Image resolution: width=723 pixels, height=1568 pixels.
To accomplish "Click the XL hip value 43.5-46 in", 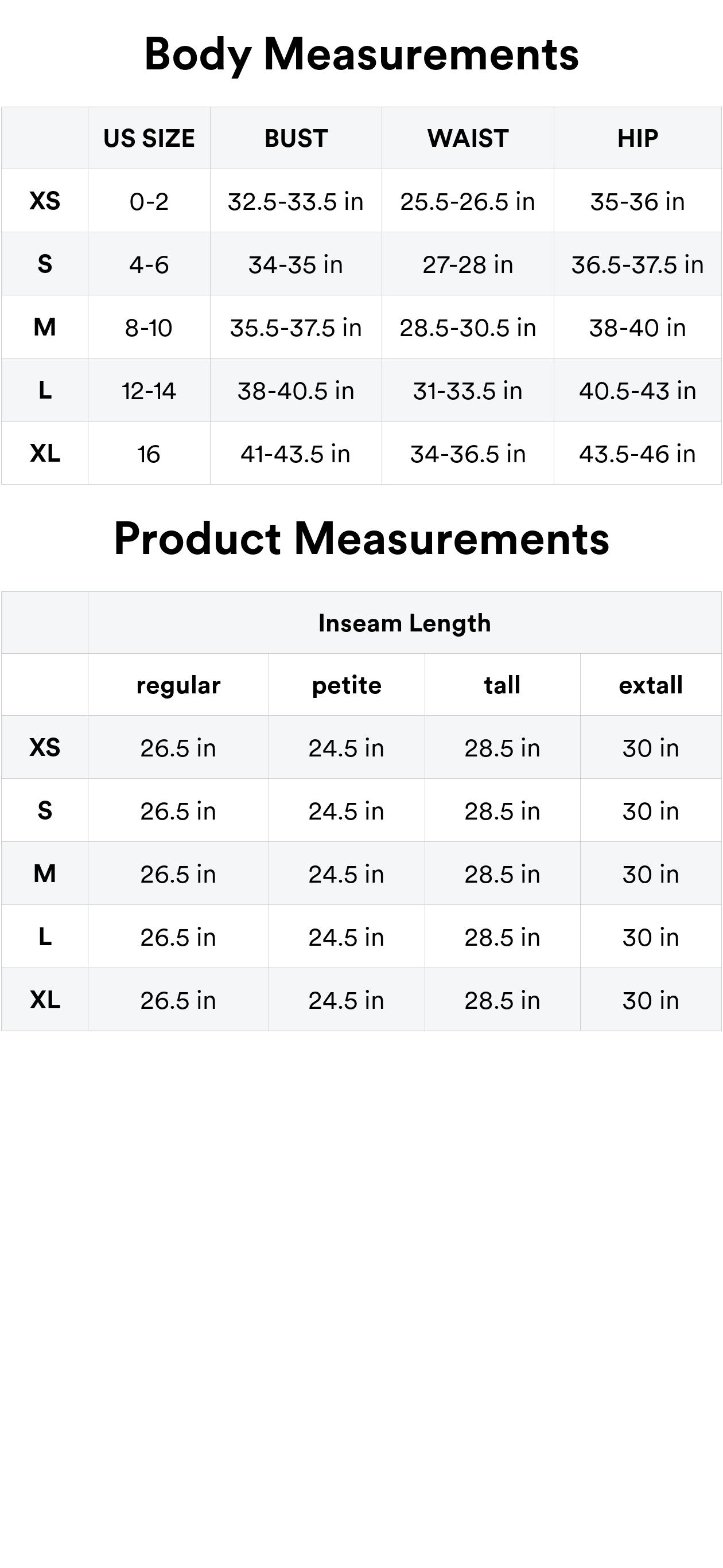I will click(638, 454).
